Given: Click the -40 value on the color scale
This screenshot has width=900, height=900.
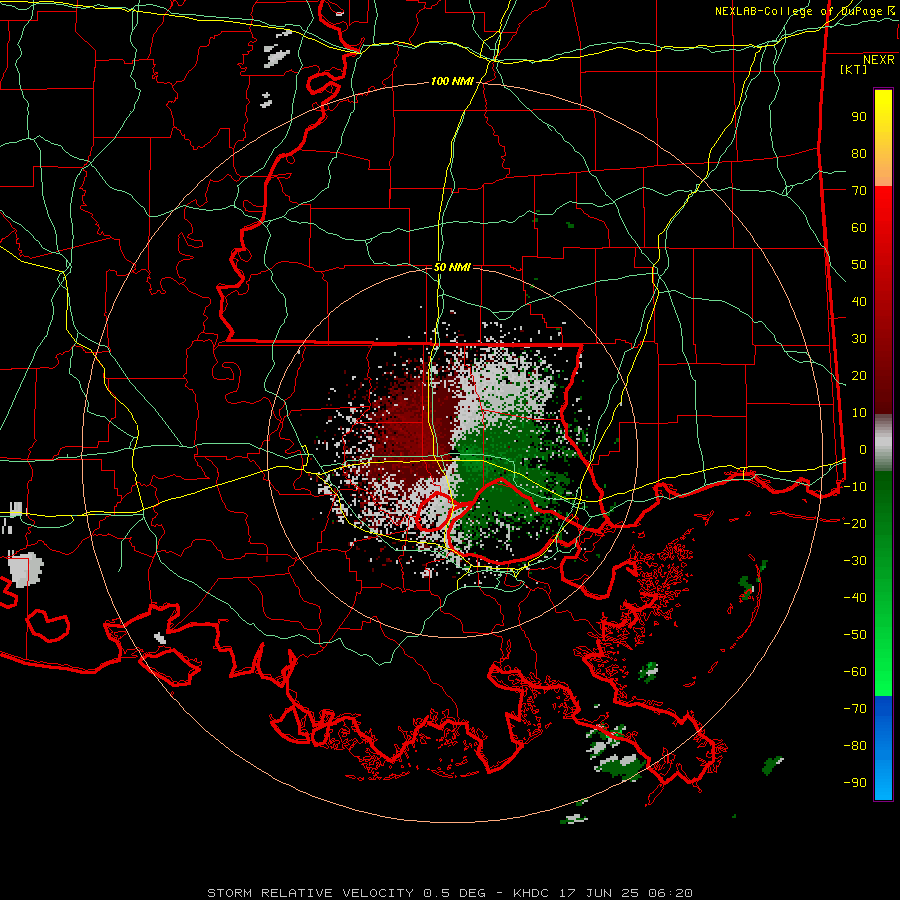Looking at the screenshot, I should [855, 598].
